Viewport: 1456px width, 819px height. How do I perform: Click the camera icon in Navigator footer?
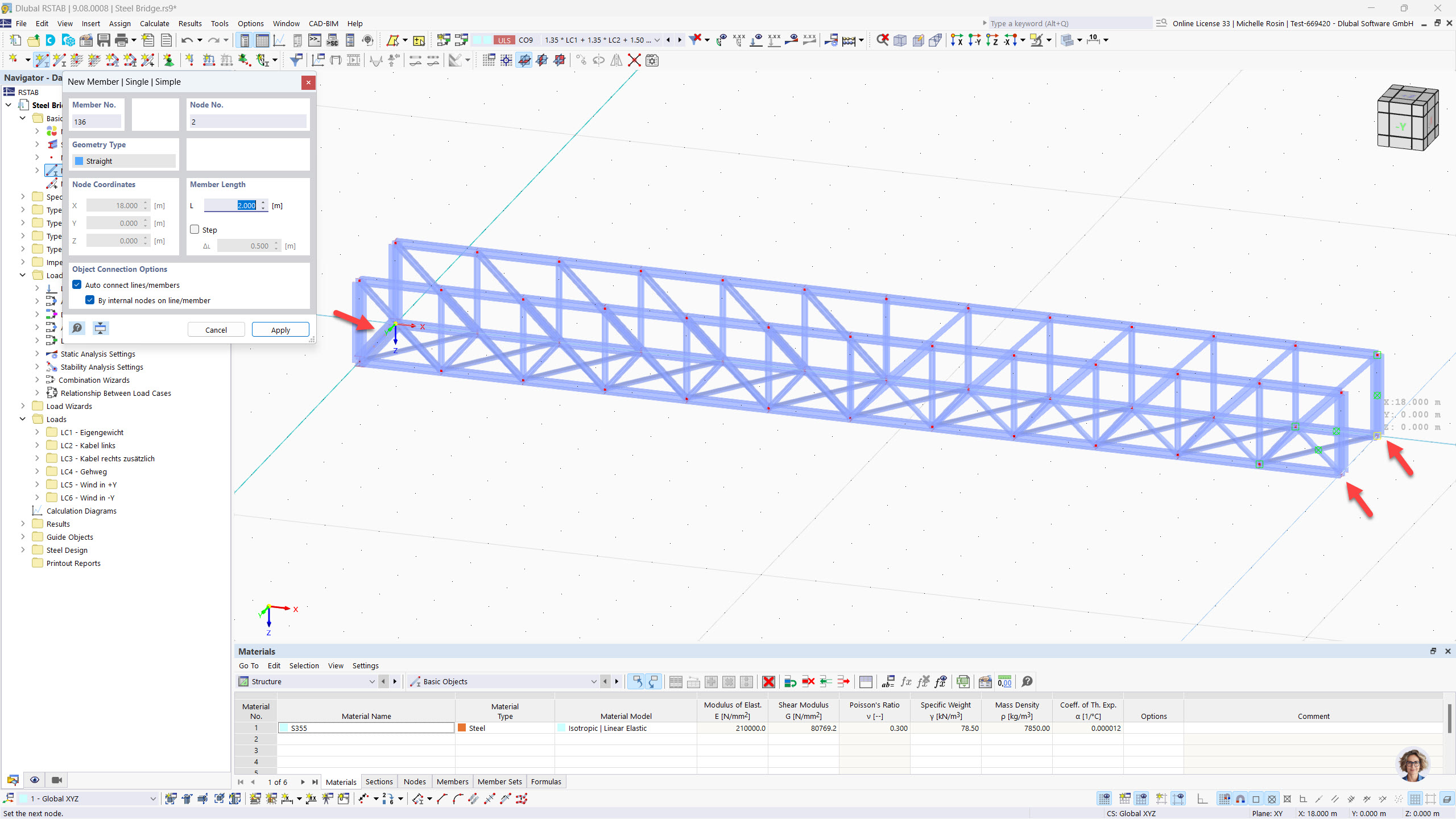coord(57,780)
